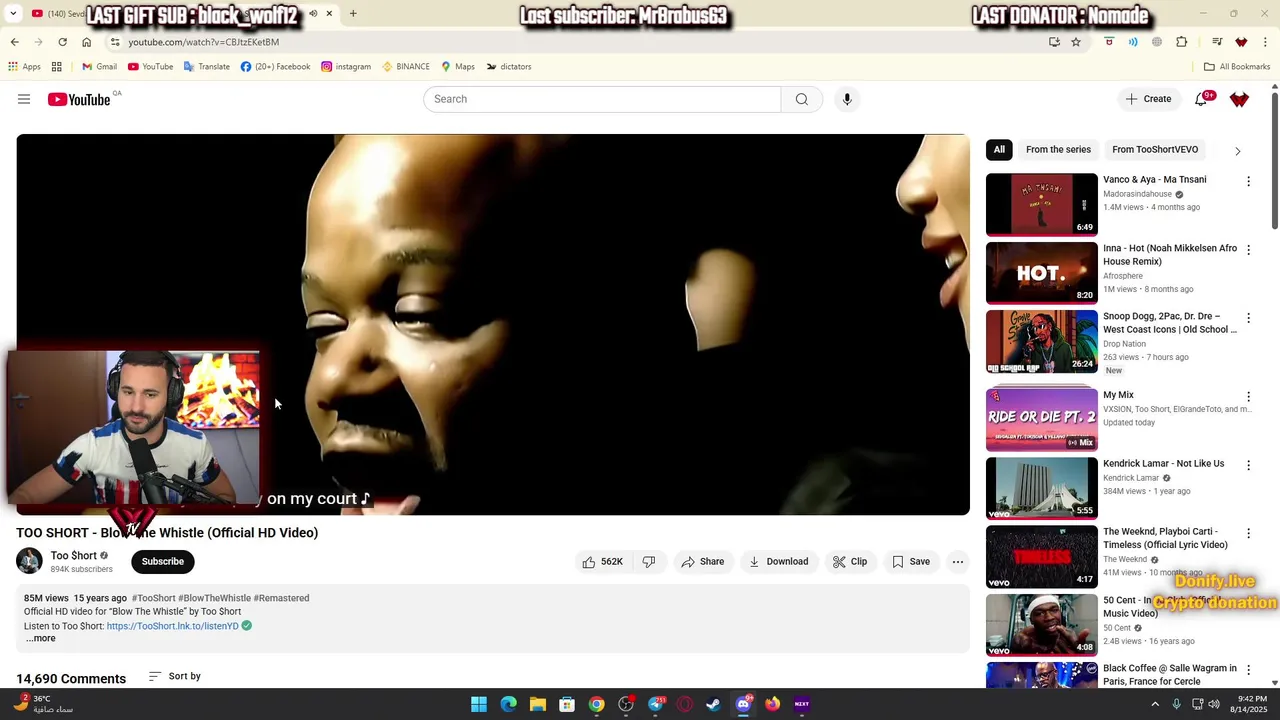Mute the tab via speaker icon
Image resolution: width=1280 pixels, height=720 pixels.
coord(313,13)
